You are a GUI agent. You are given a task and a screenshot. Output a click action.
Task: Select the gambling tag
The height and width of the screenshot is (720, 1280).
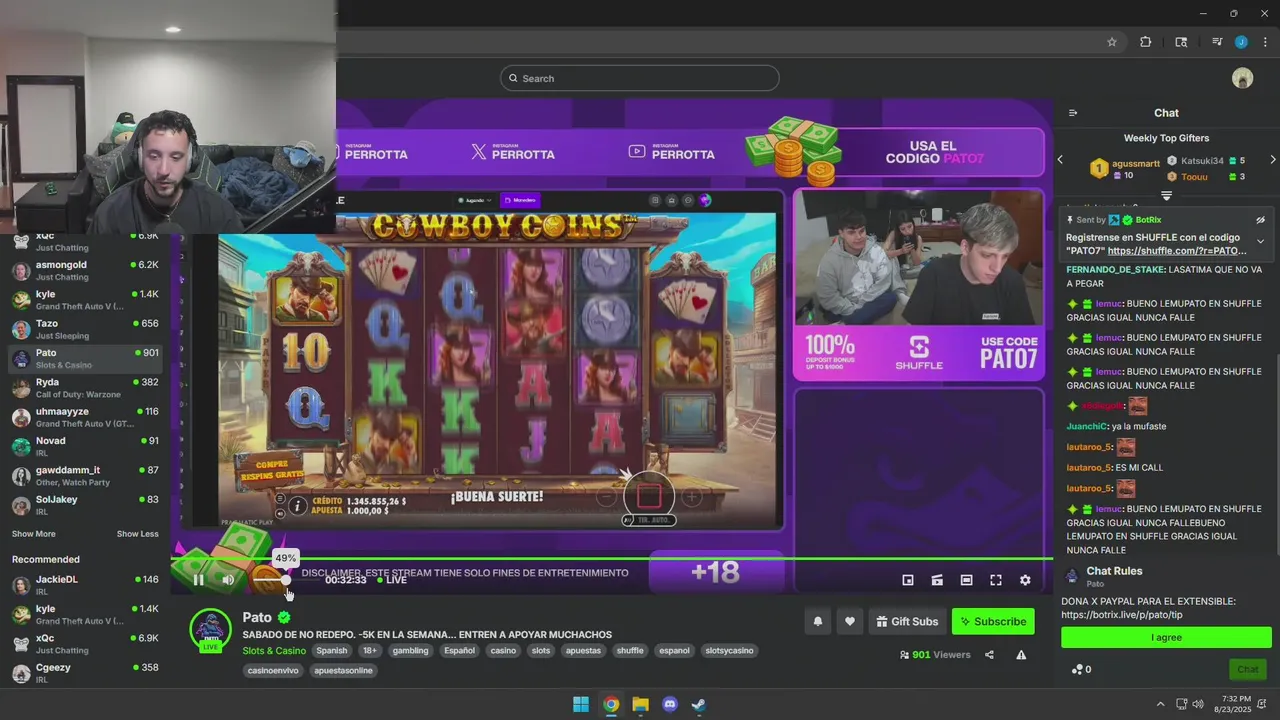[x=410, y=651]
